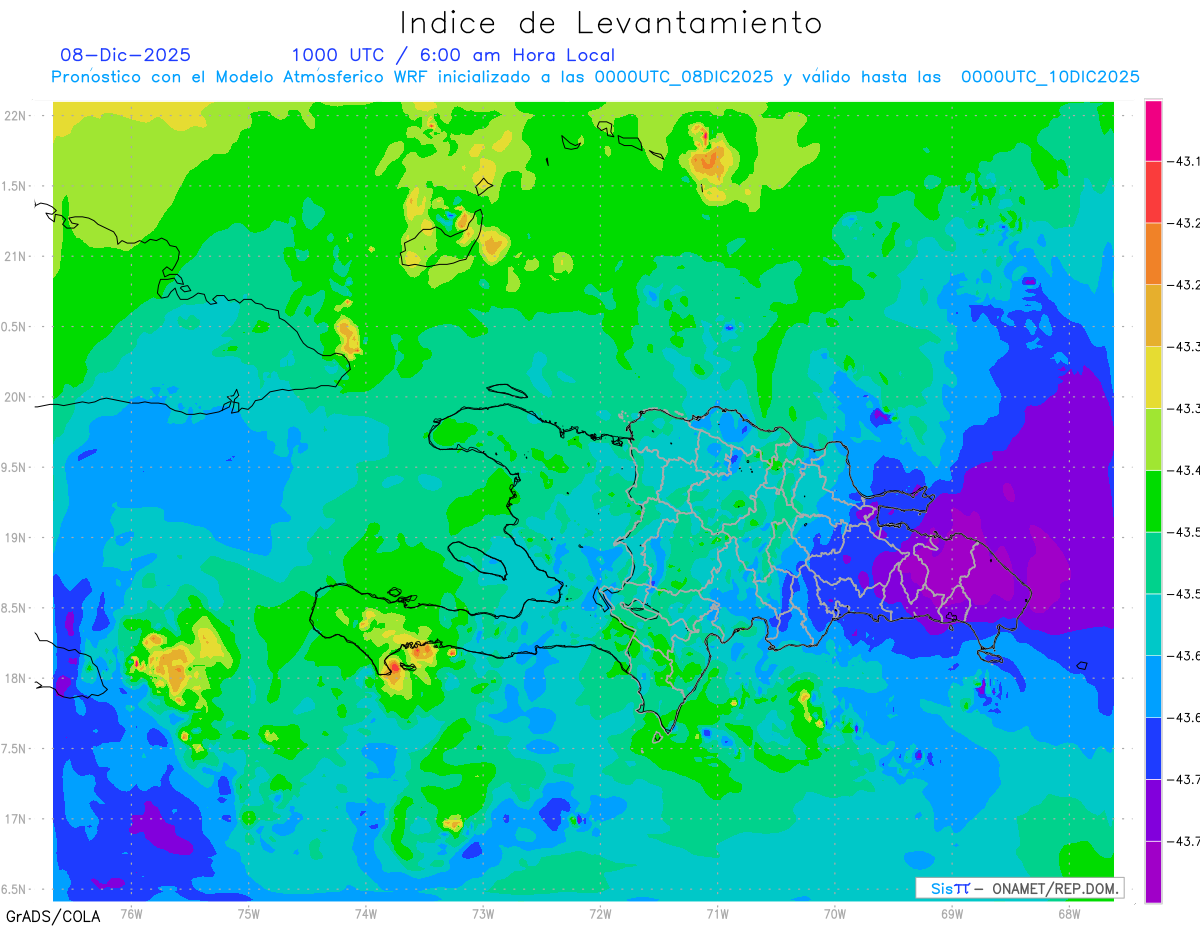Pick the purple swatch at the scale bottom
The height and width of the screenshot is (927, 1200).
[1153, 873]
